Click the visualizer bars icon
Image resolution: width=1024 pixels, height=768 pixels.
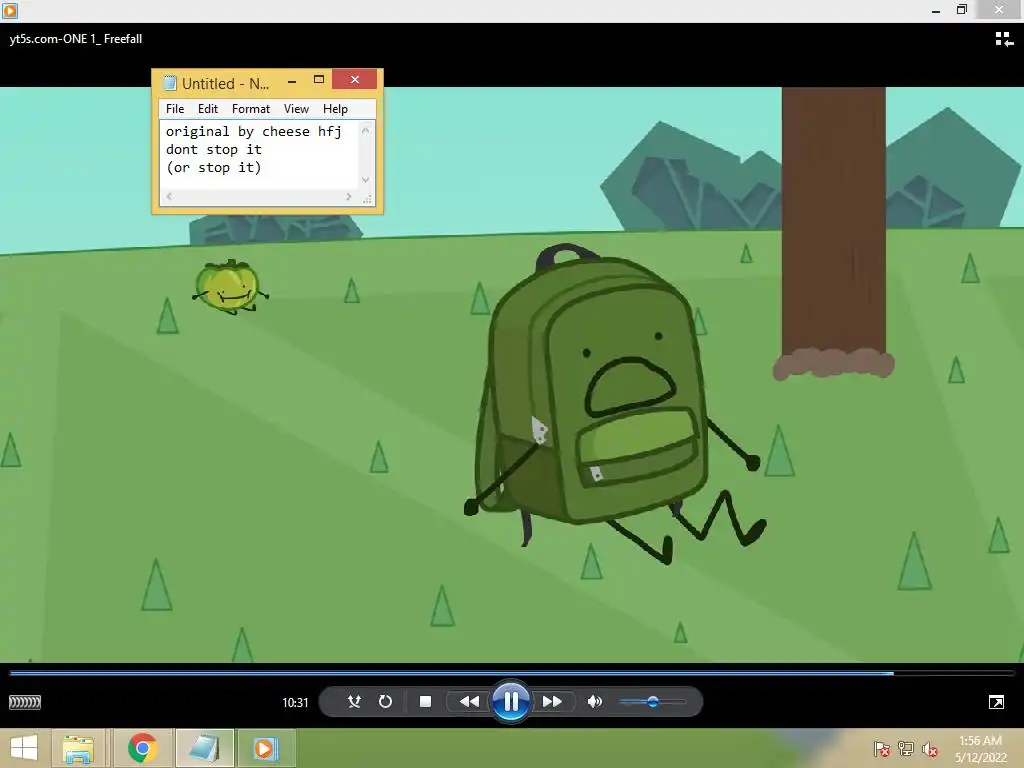[x=25, y=702]
